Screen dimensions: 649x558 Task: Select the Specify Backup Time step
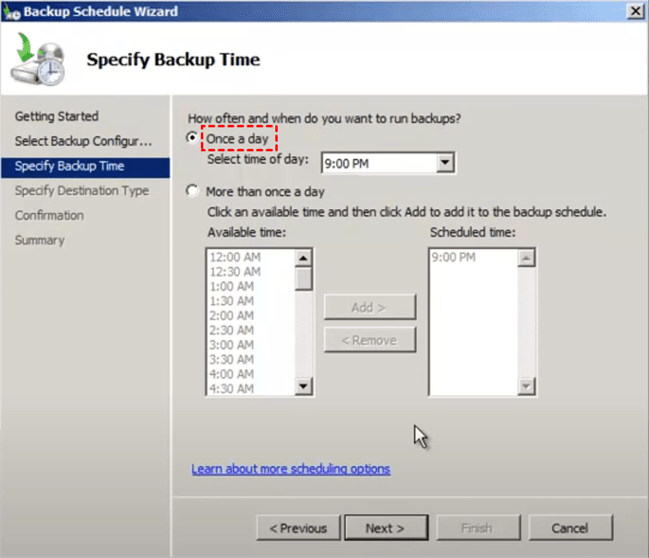click(85, 166)
